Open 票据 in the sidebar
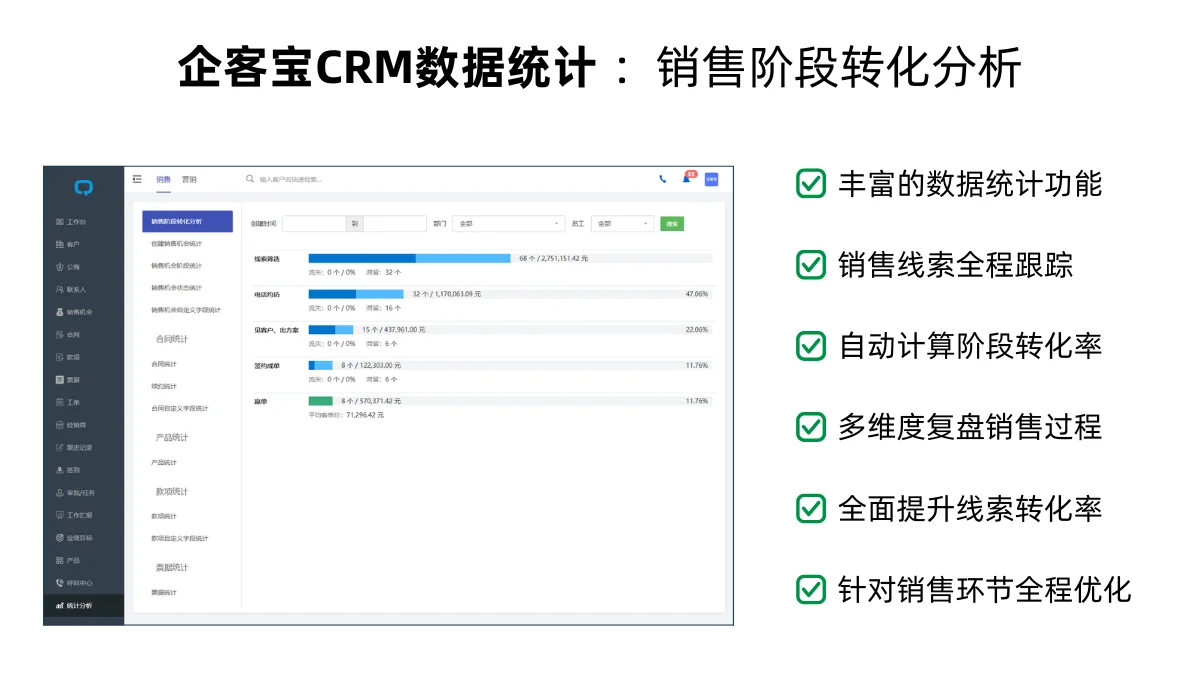Screen dimensions: 1200x675 (68, 380)
